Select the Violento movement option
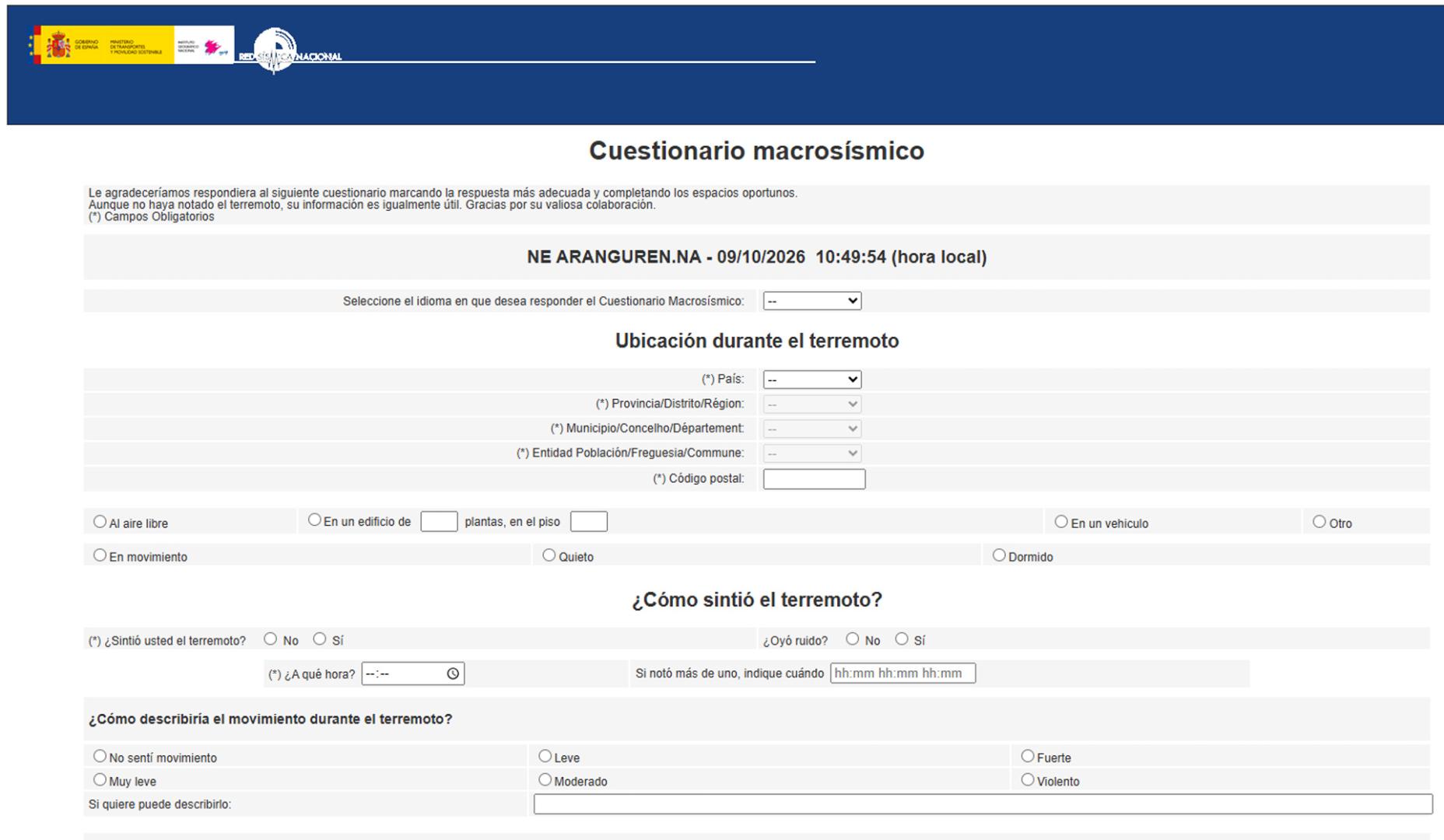 [1028, 779]
